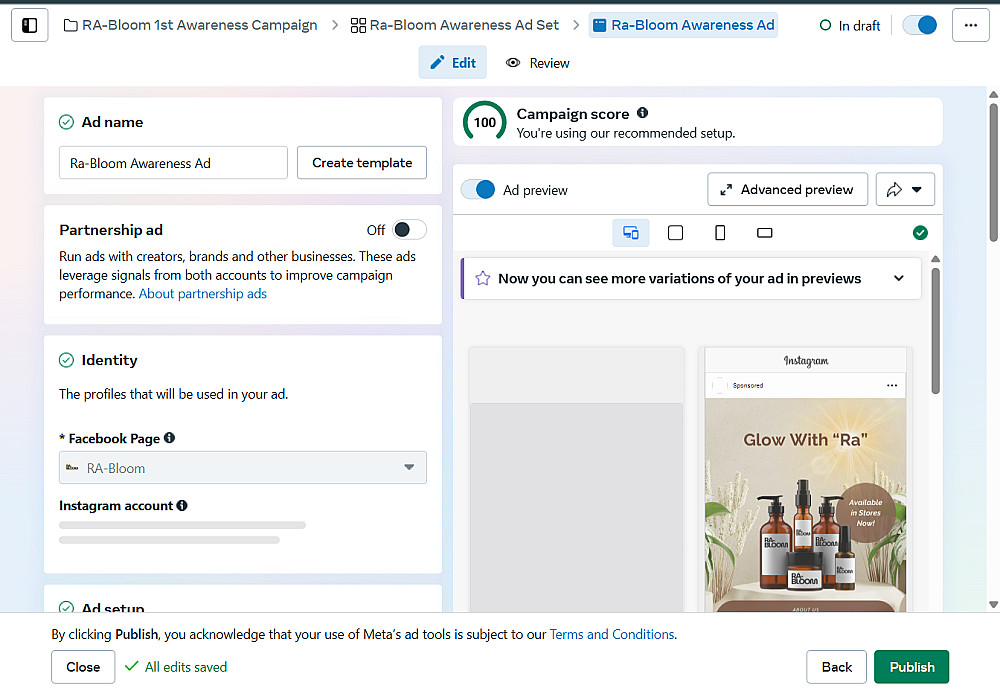Click the Back button
The width and height of the screenshot is (1000, 691).
[836, 667]
